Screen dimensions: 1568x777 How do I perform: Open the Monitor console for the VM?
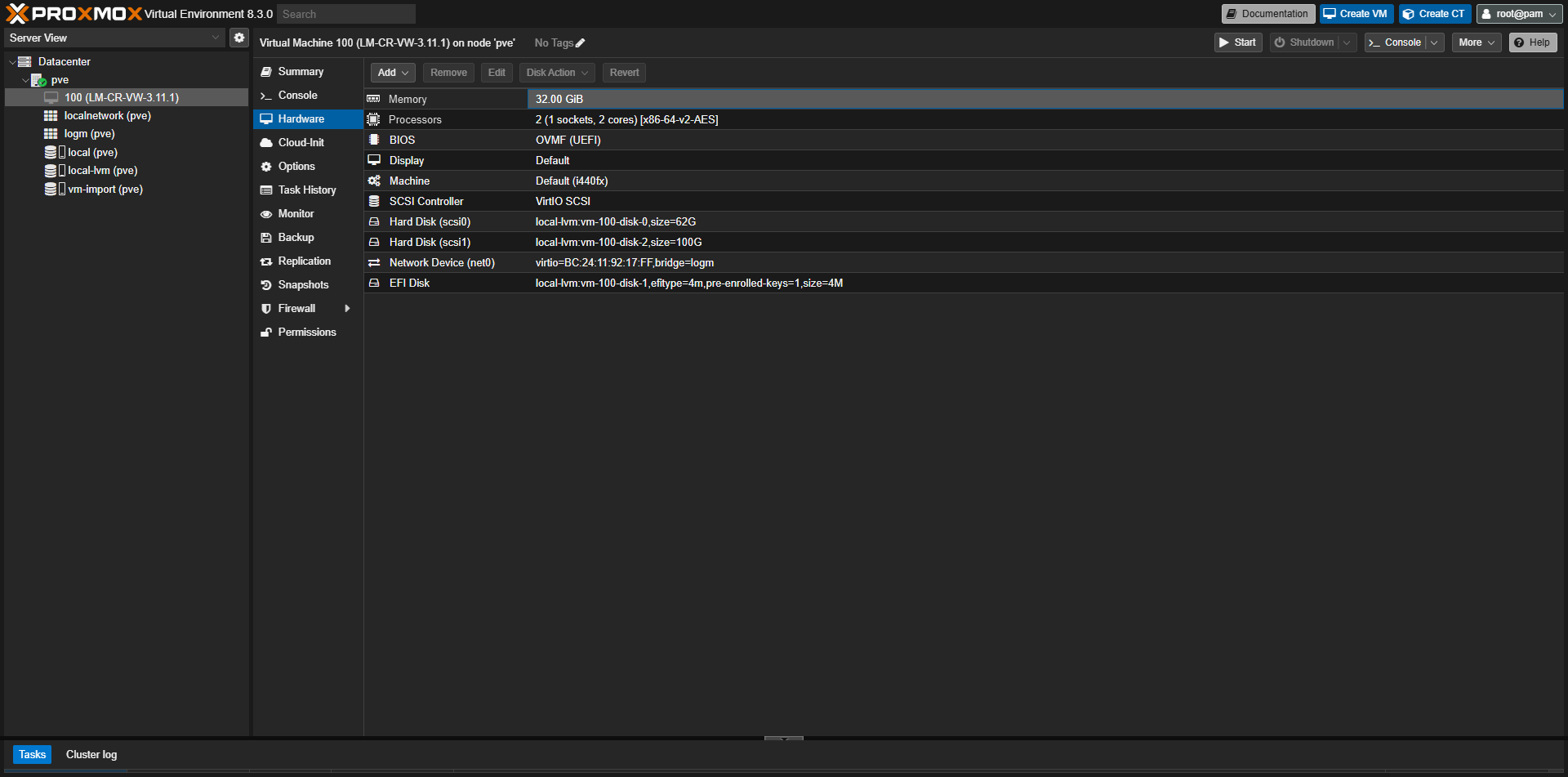[x=295, y=213]
